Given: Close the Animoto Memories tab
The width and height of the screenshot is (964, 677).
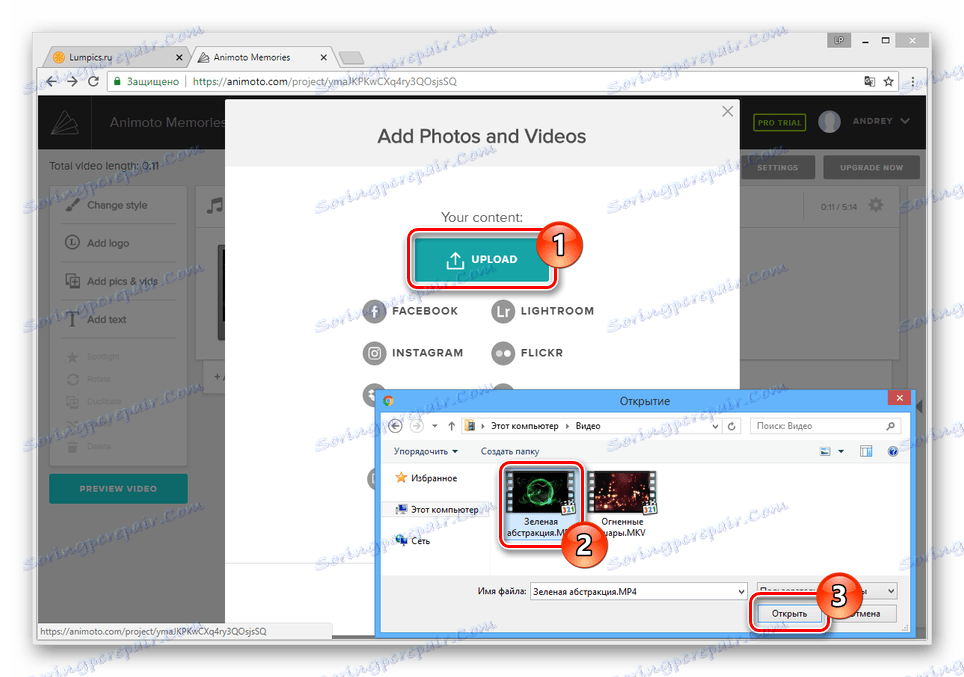Looking at the screenshot, I should (x=323, y=57).
